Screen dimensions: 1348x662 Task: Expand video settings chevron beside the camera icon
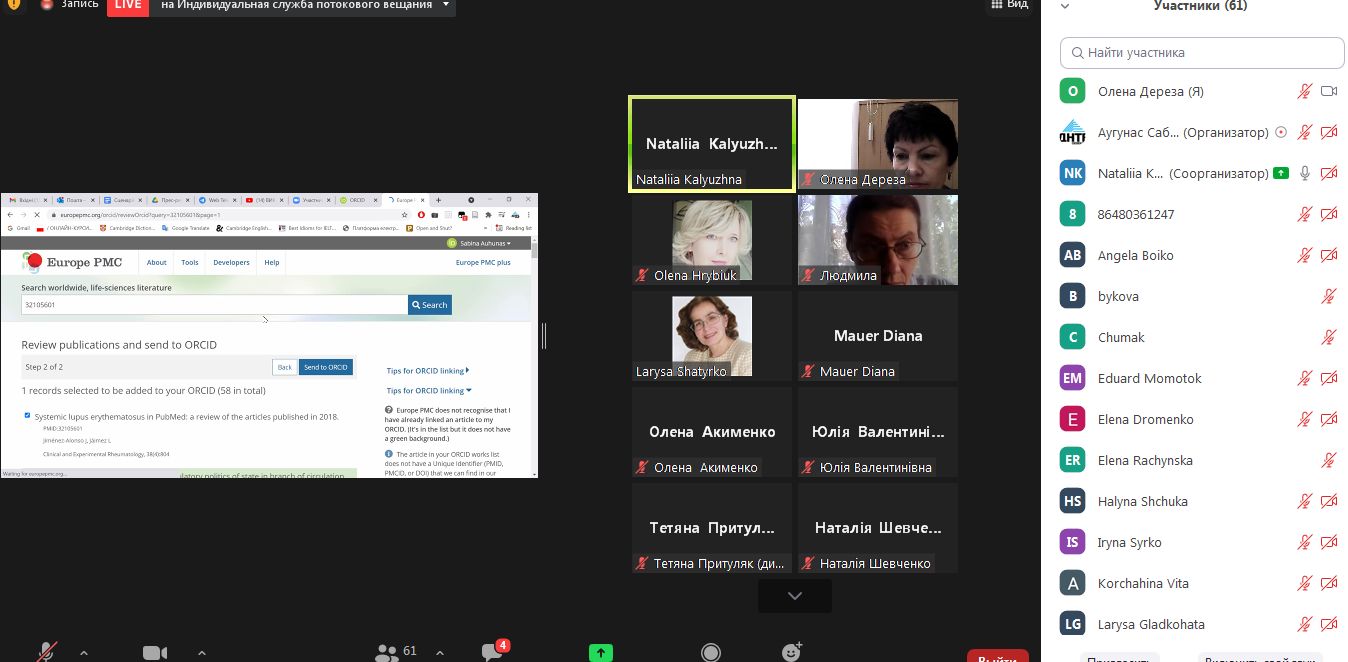(x=202, y=651)
